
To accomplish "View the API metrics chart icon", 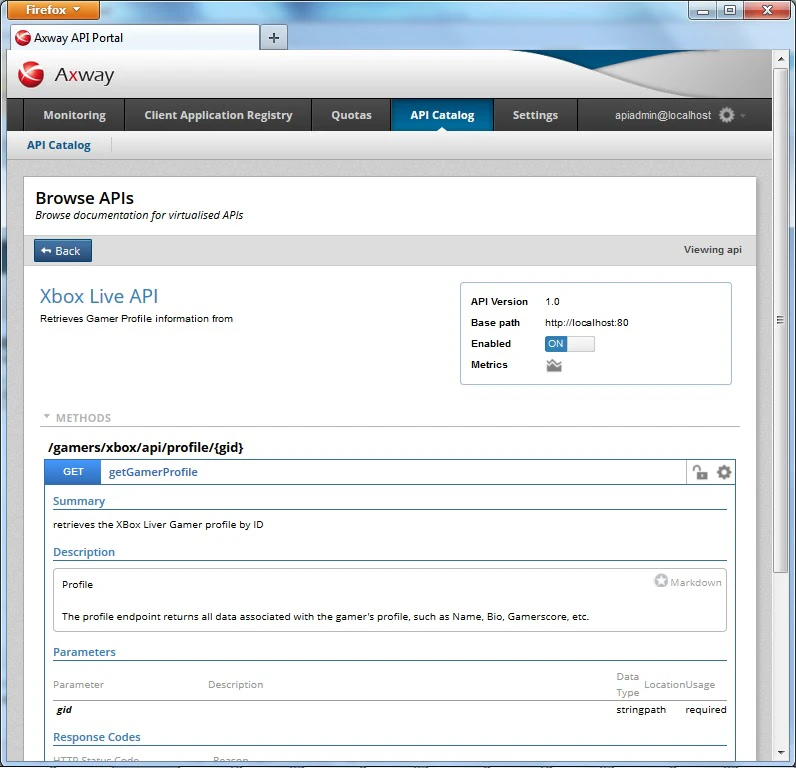I will tap(554, 365).
